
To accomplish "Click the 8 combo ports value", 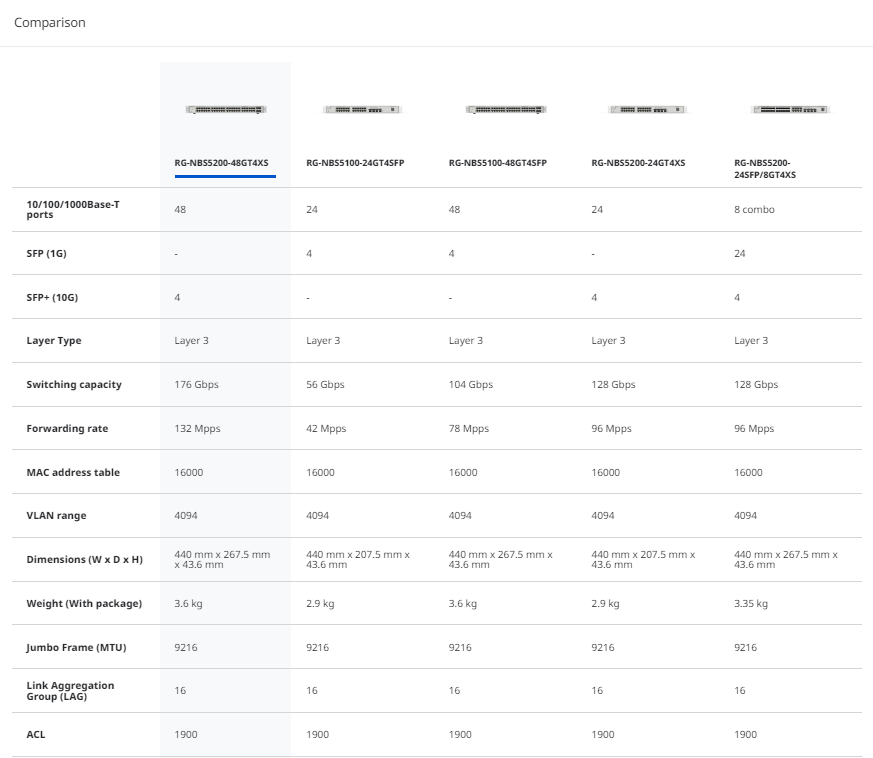I will [x=754, y=210].
